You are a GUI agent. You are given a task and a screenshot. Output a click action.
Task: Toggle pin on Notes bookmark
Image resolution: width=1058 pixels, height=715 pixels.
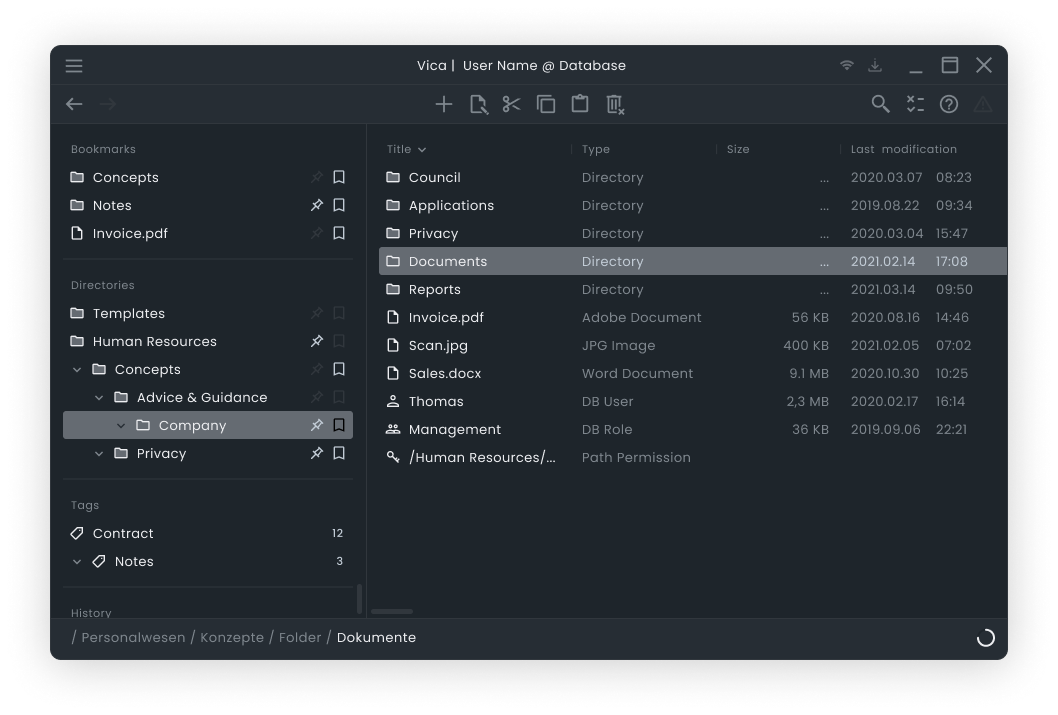coord(317,205)
